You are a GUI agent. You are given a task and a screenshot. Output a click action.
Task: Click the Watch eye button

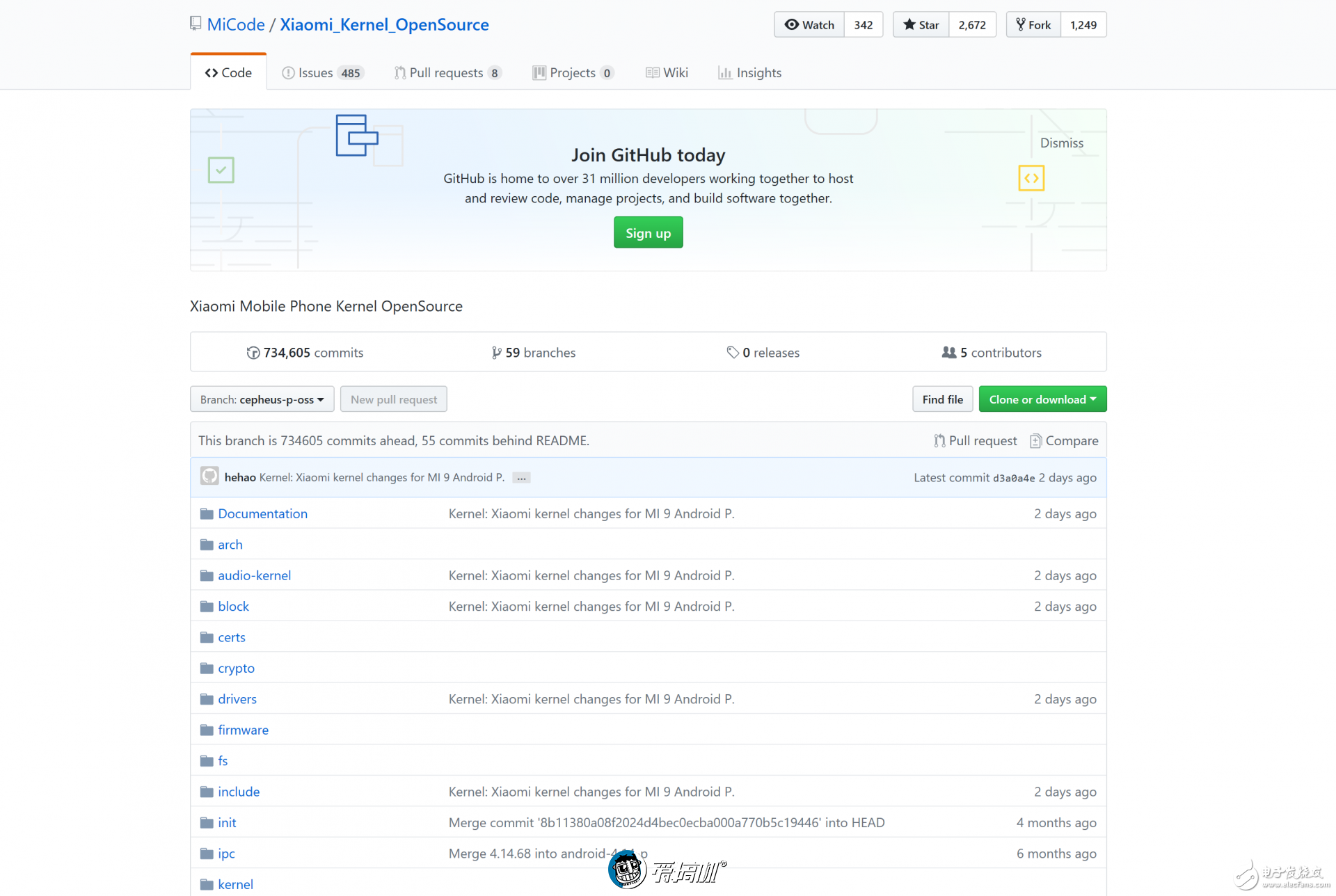809,25
